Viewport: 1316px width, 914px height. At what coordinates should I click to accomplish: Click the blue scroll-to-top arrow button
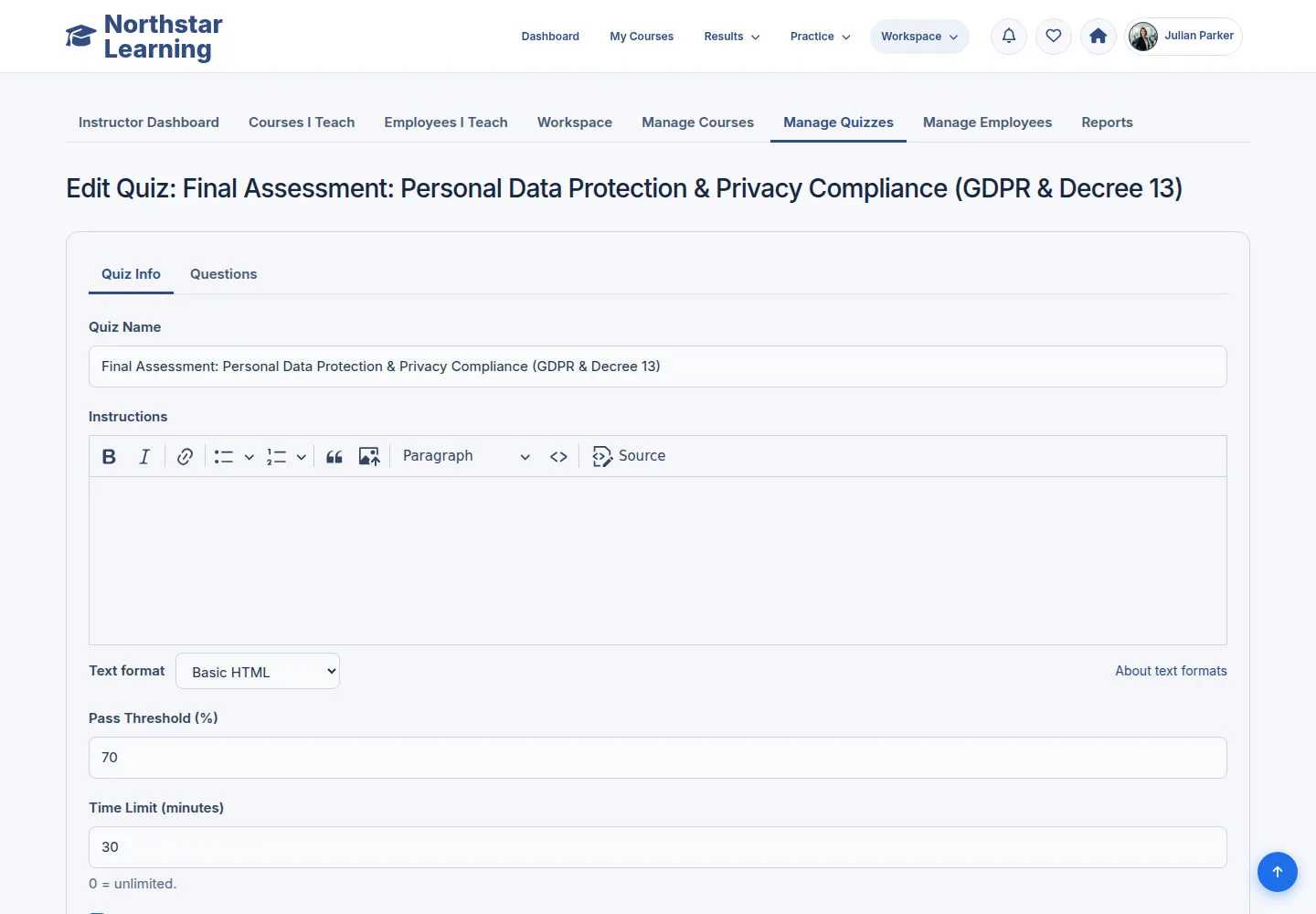click(x=1278, y=872)
